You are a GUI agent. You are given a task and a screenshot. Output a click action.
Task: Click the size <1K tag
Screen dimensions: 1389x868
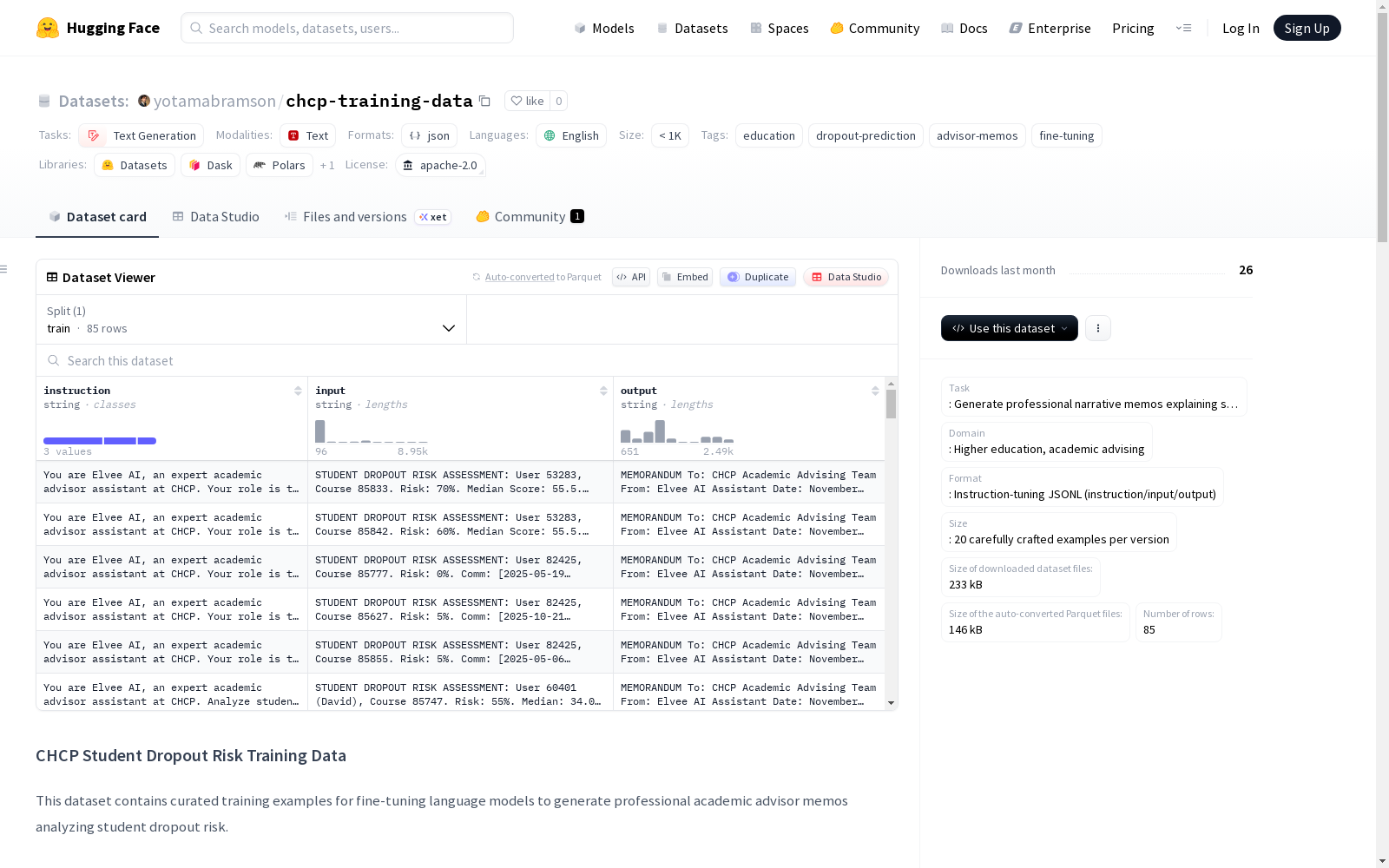(670, 135)
